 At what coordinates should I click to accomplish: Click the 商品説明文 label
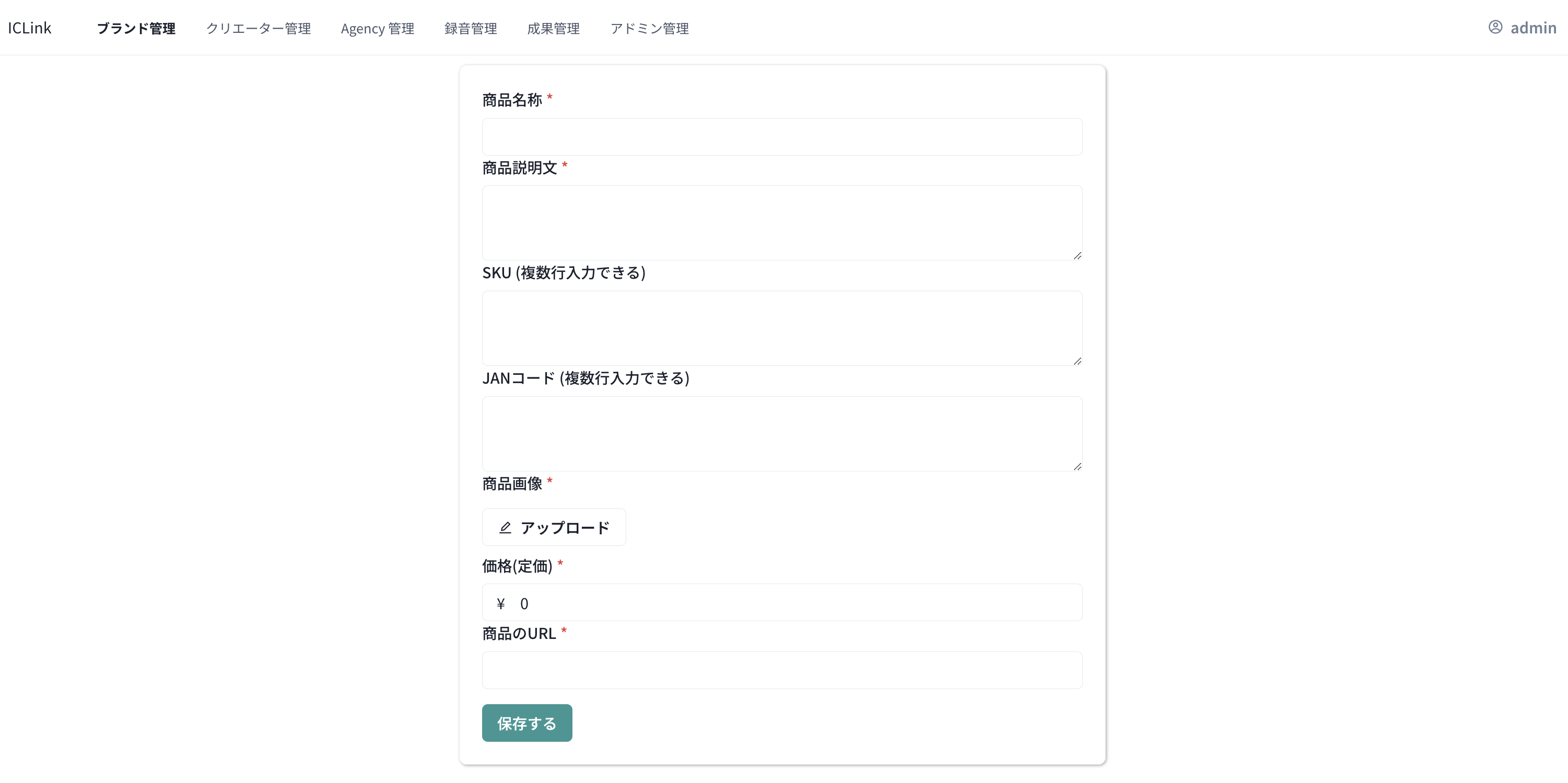[x=520, y=168]
